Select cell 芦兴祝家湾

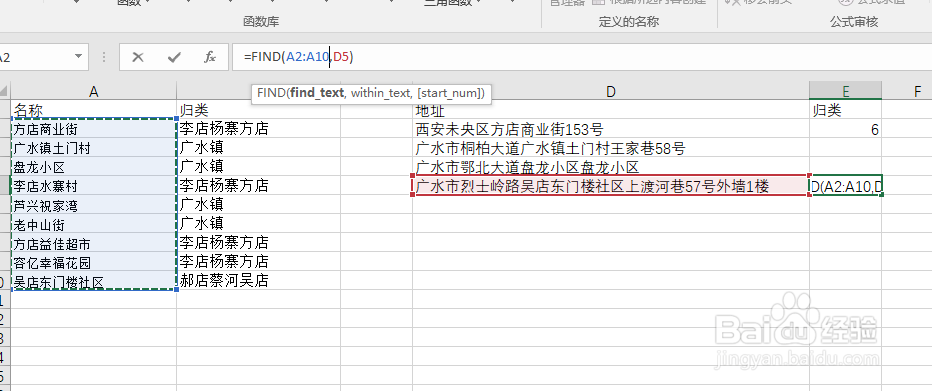tap(93, 205)
